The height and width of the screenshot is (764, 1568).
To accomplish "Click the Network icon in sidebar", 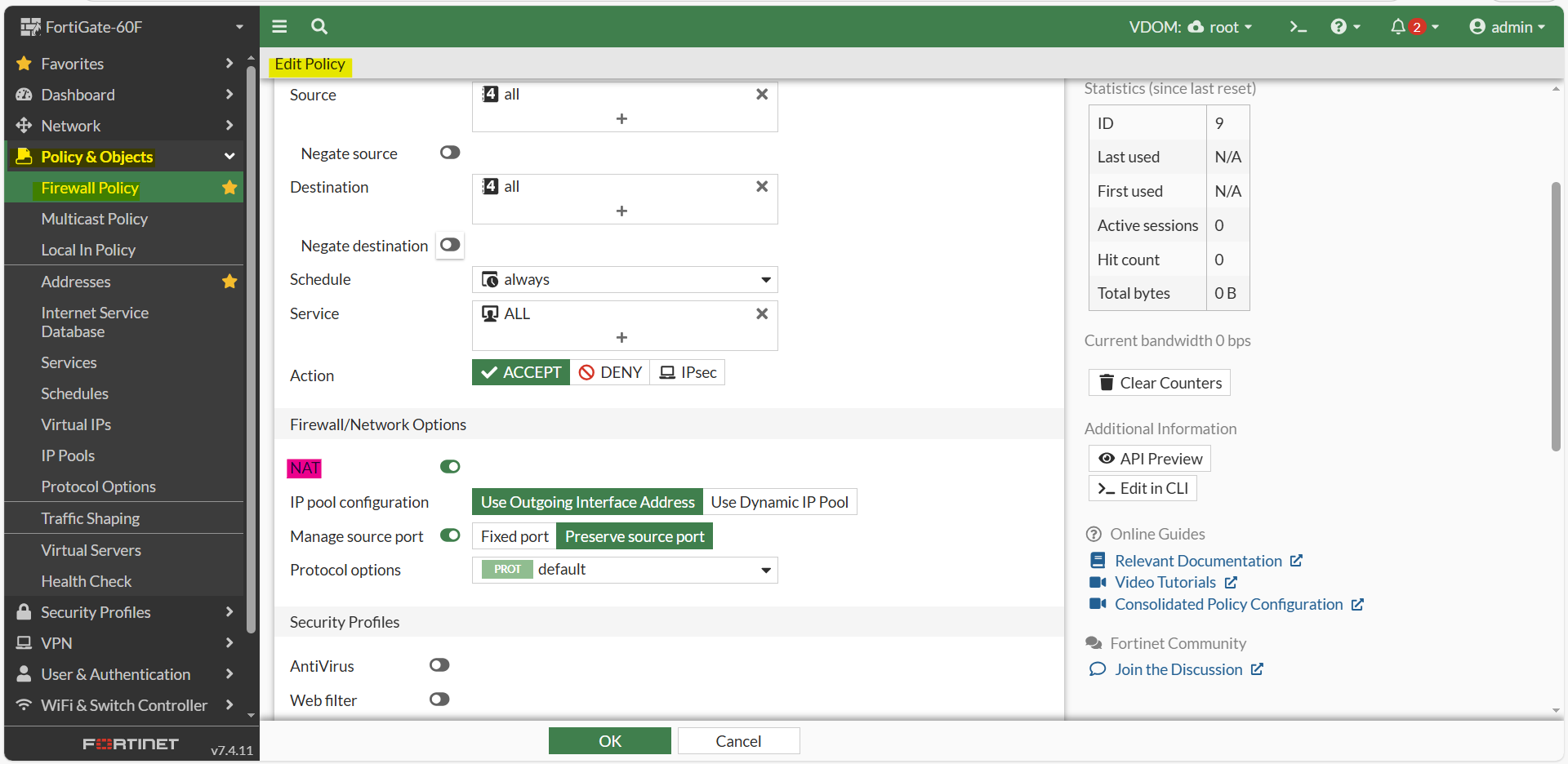I will 24,126.
